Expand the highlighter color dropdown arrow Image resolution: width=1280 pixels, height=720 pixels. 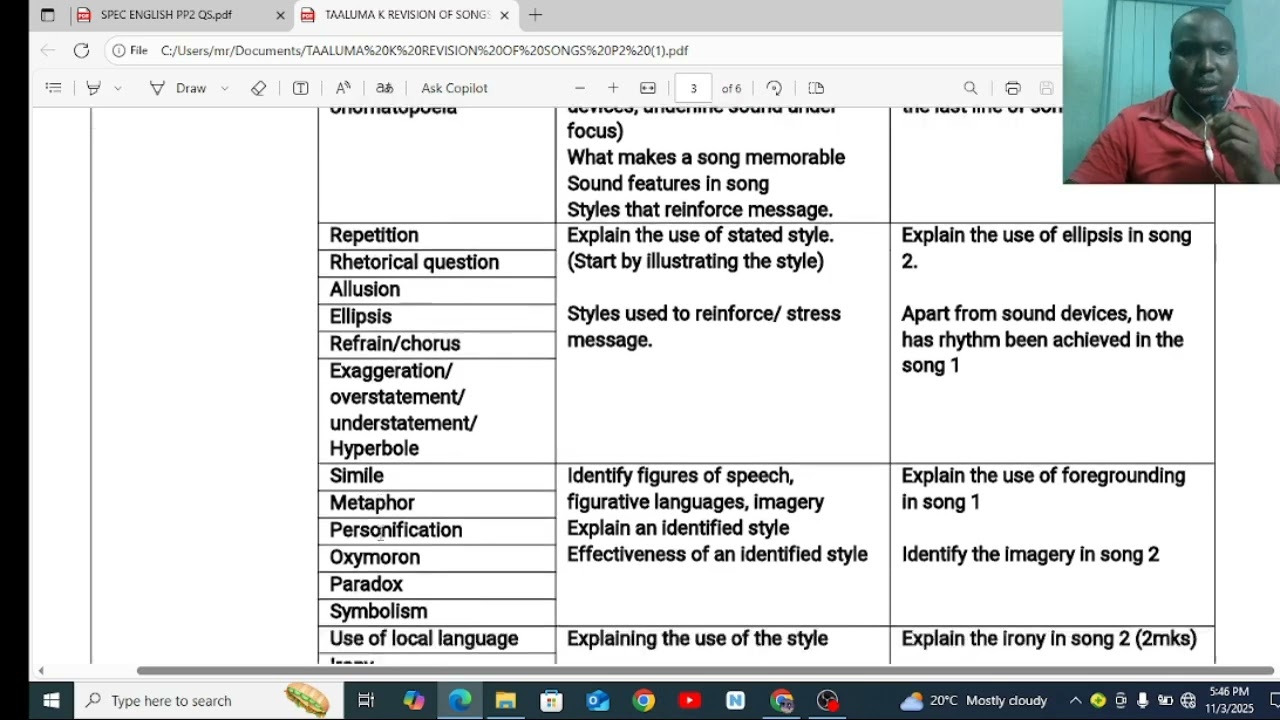[118, 88]
